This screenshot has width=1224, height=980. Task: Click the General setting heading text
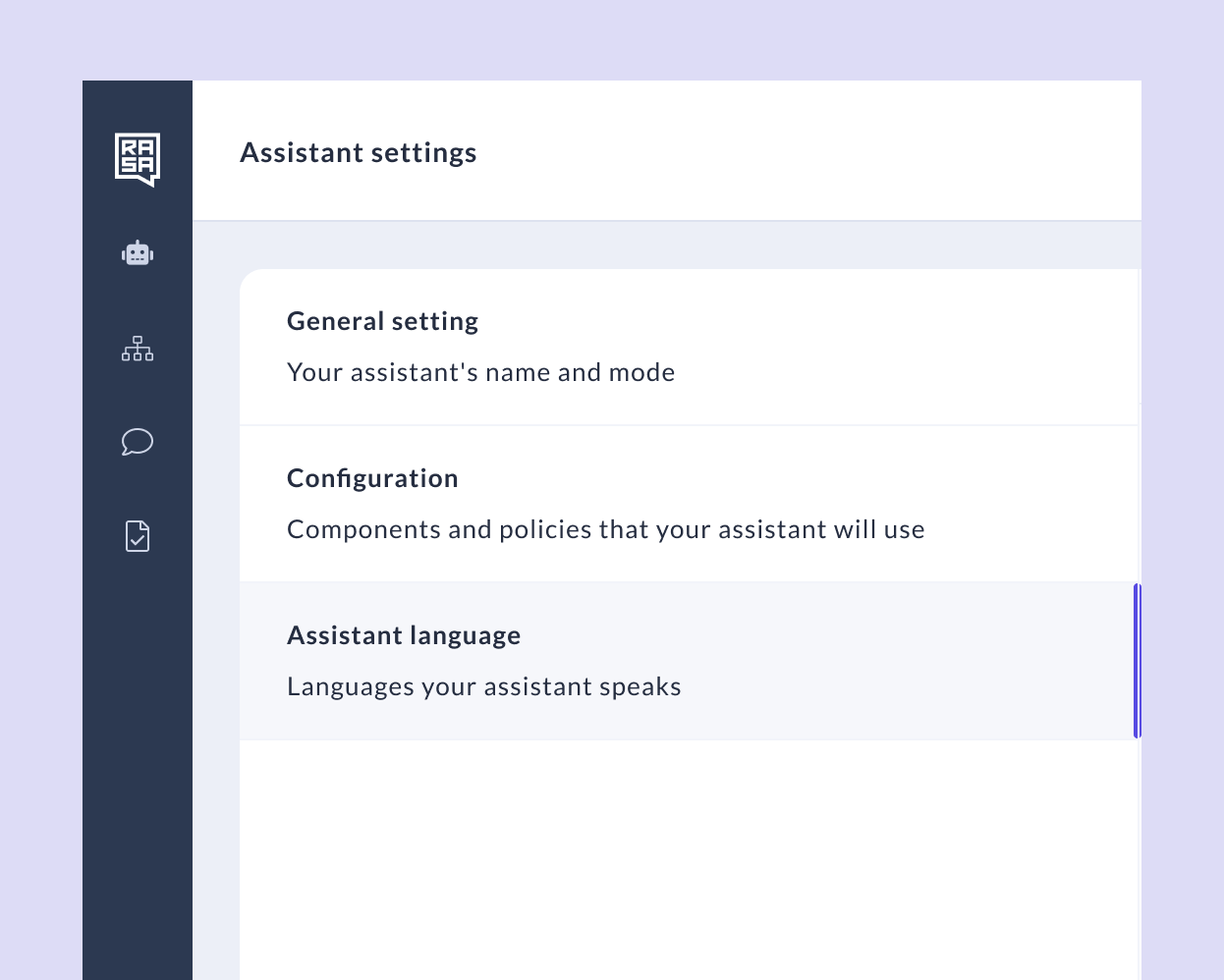[382, 320]
